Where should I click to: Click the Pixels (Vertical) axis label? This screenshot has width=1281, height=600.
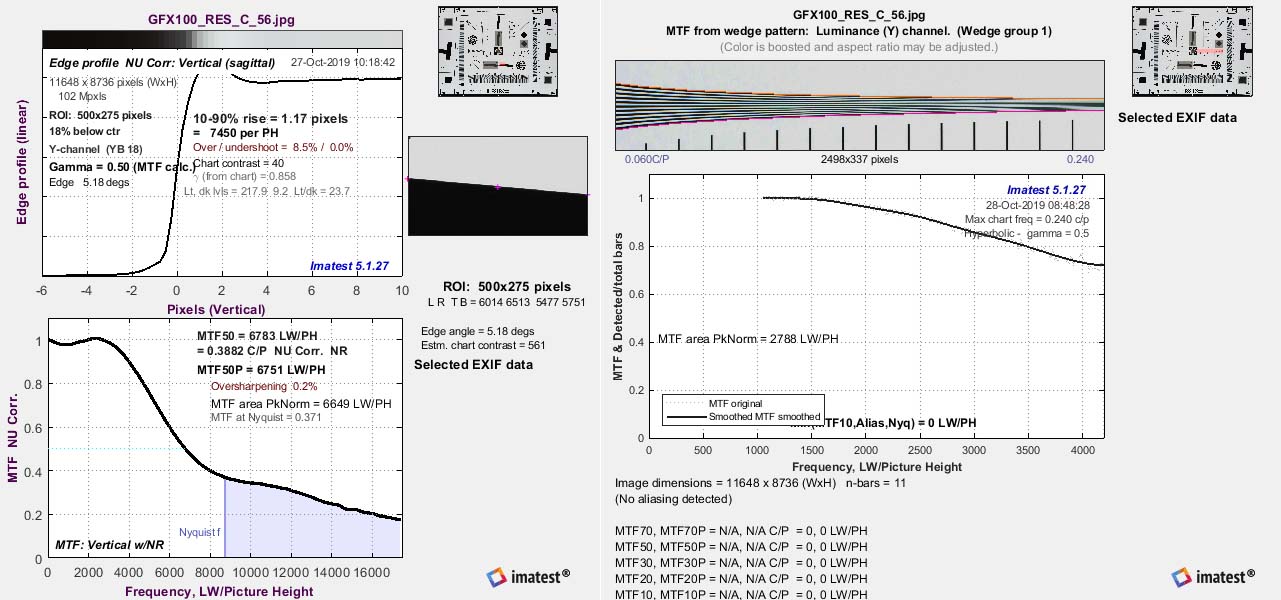216,309
